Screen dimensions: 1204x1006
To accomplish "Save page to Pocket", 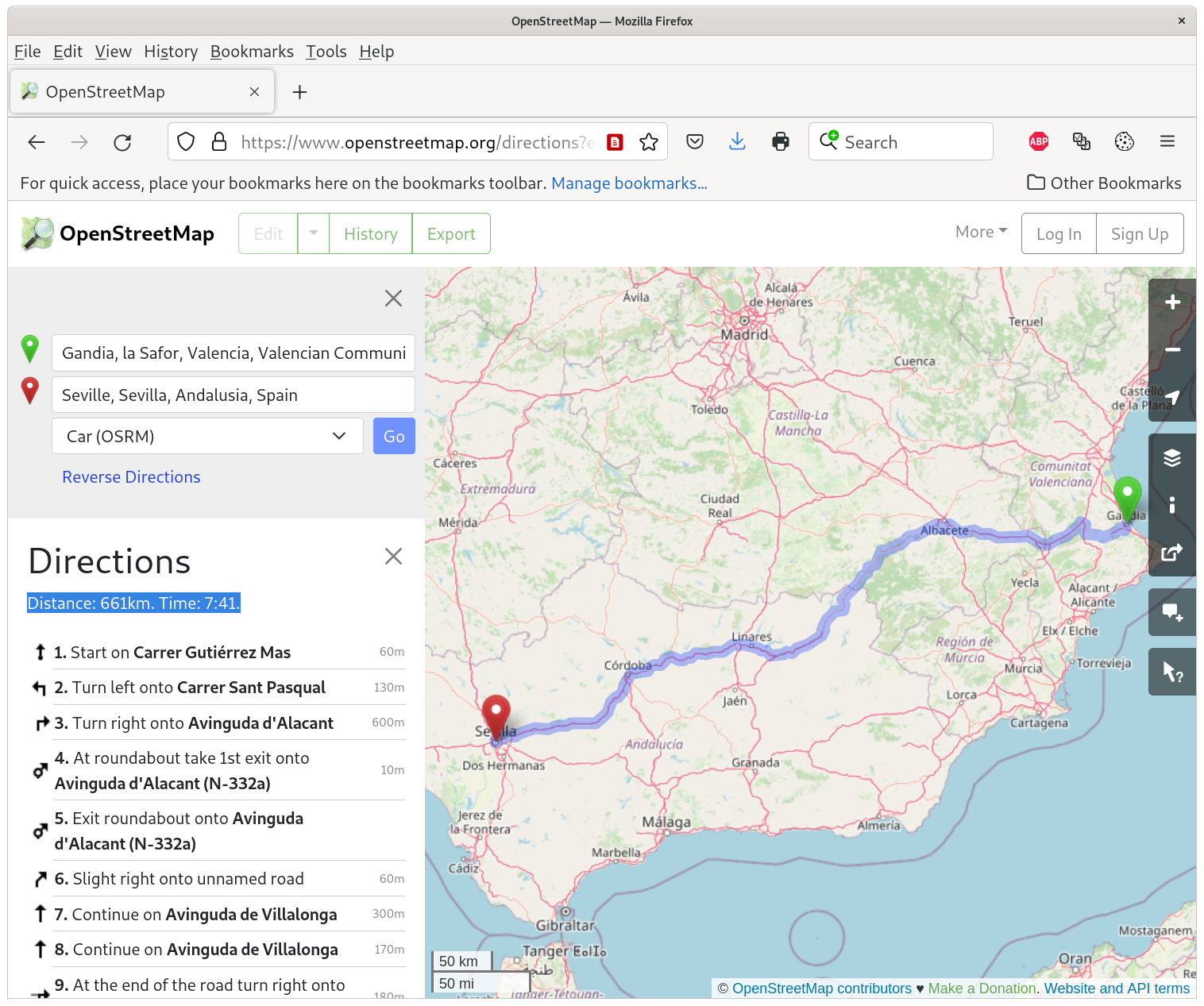I will 695,142.
